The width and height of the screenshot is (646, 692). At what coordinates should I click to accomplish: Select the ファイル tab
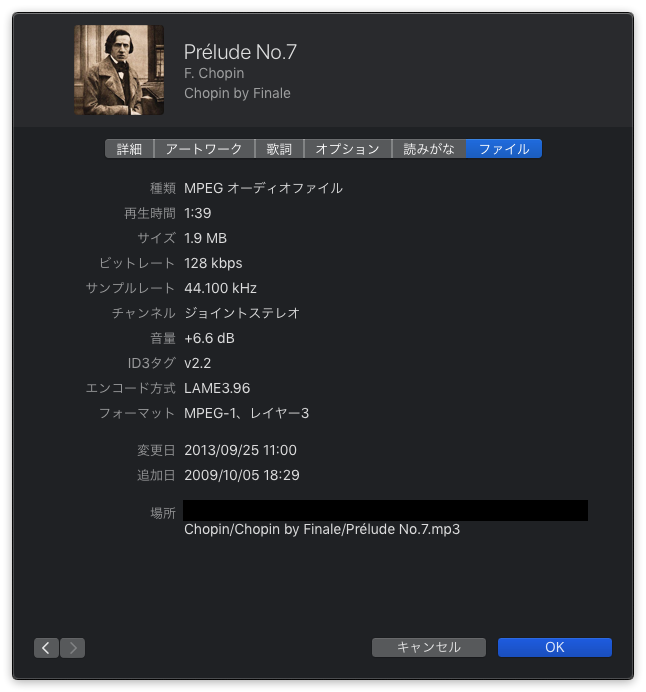coord(504,149)
